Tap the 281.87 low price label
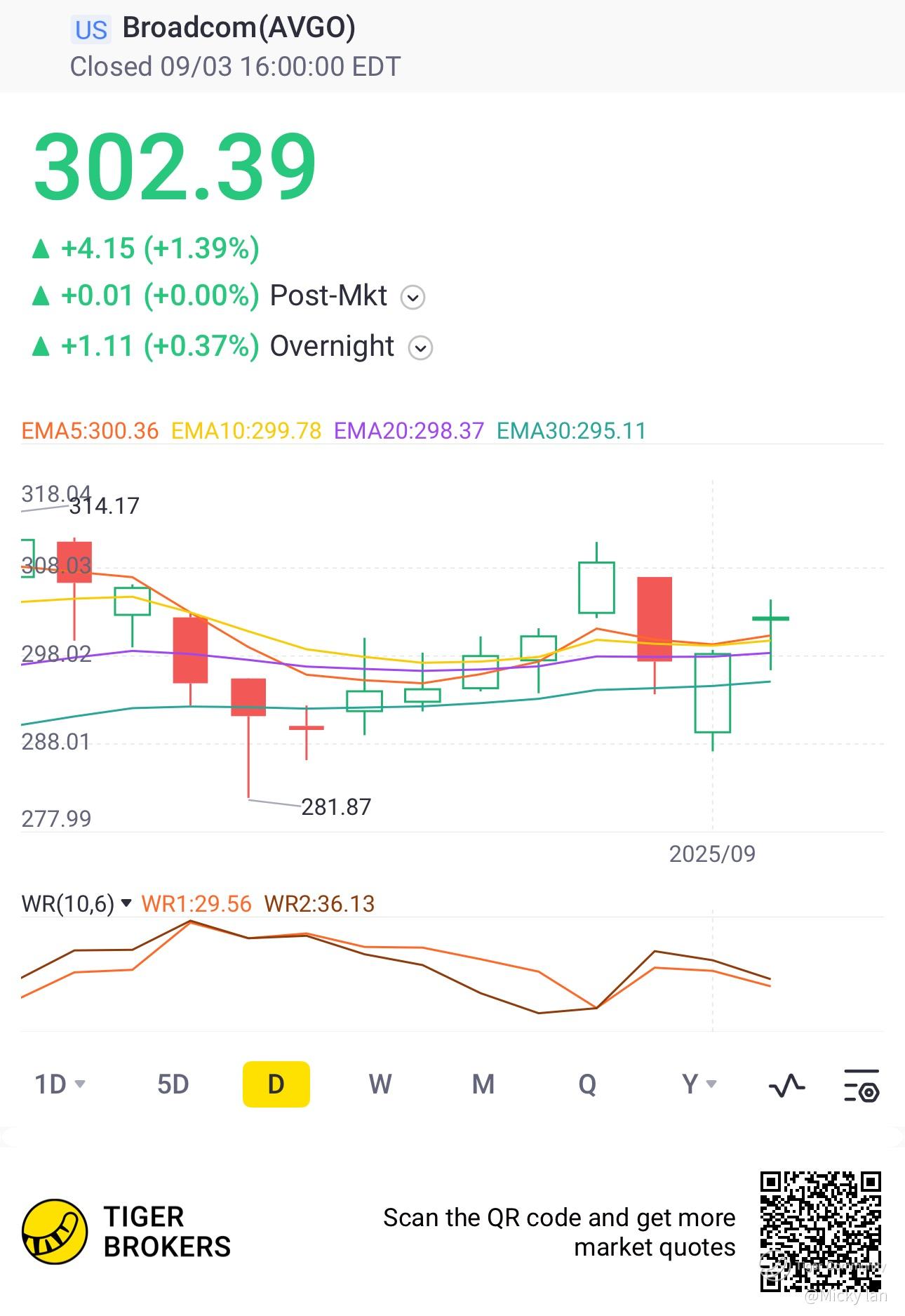 pos(336,807)
